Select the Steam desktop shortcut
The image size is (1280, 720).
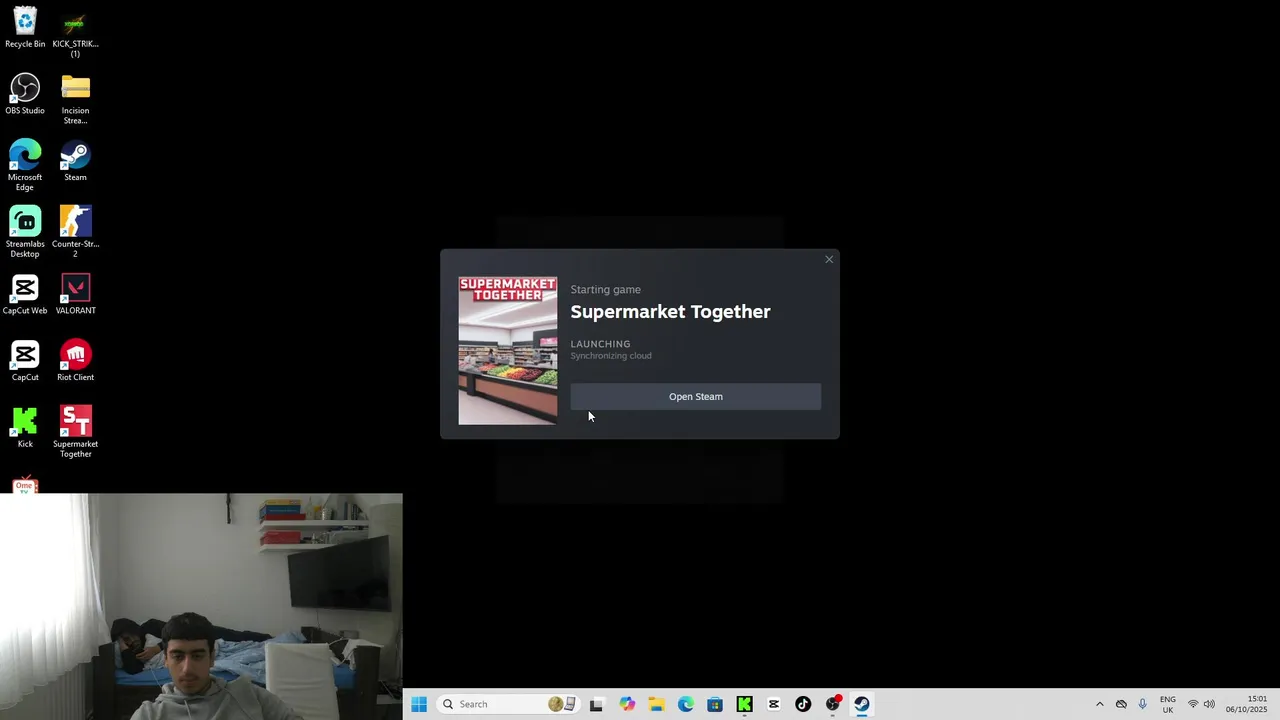click(x=75, y=161)
